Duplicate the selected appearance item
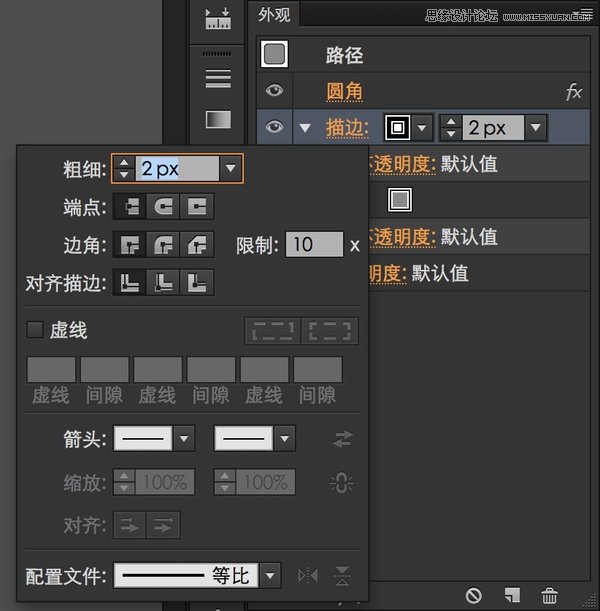This screenshot has width=600, height=611. point(512,595)
